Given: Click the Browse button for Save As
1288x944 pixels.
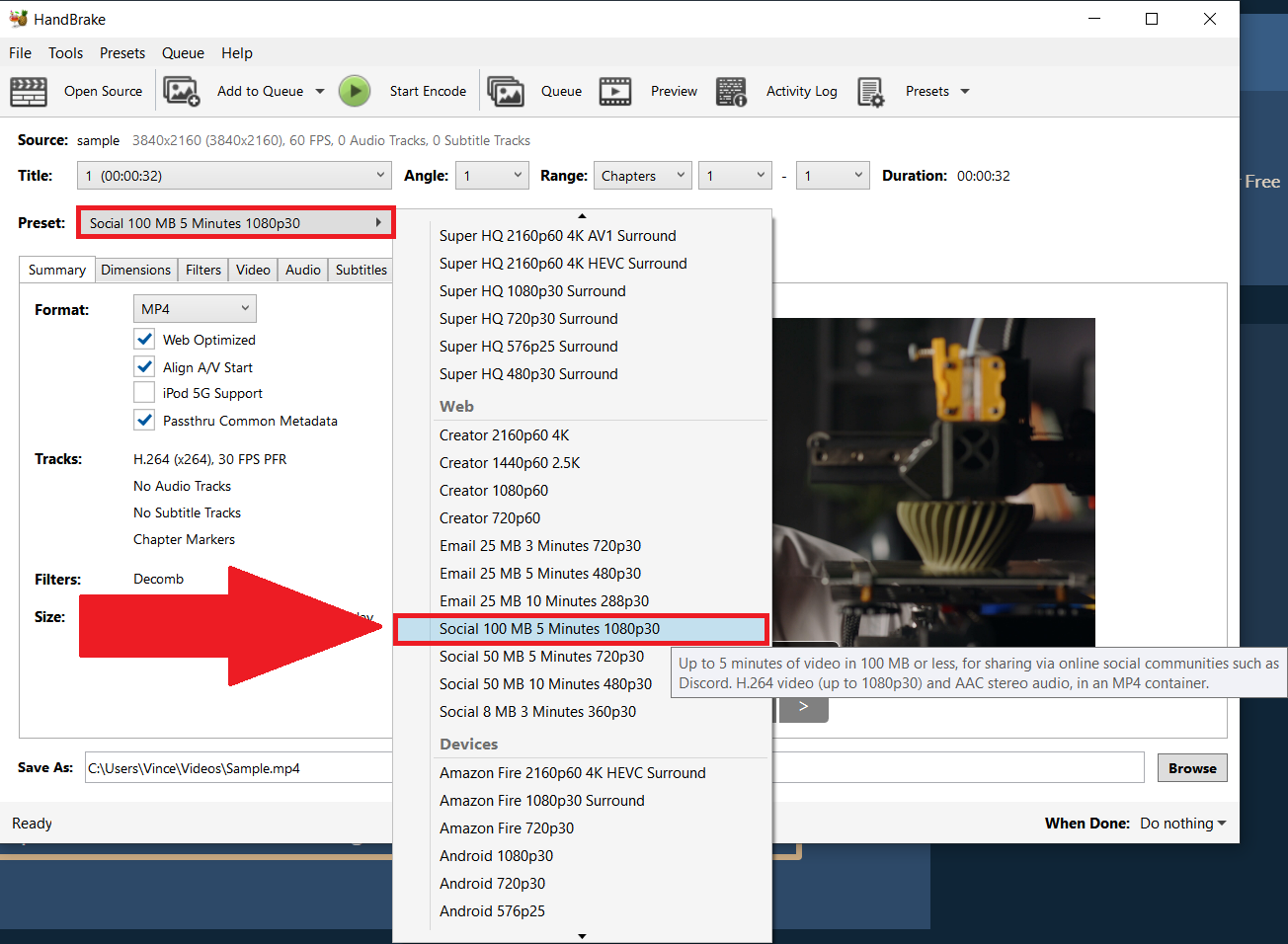Looking at the screenshot, I should pyautogui.click(x=1192, y=767).
